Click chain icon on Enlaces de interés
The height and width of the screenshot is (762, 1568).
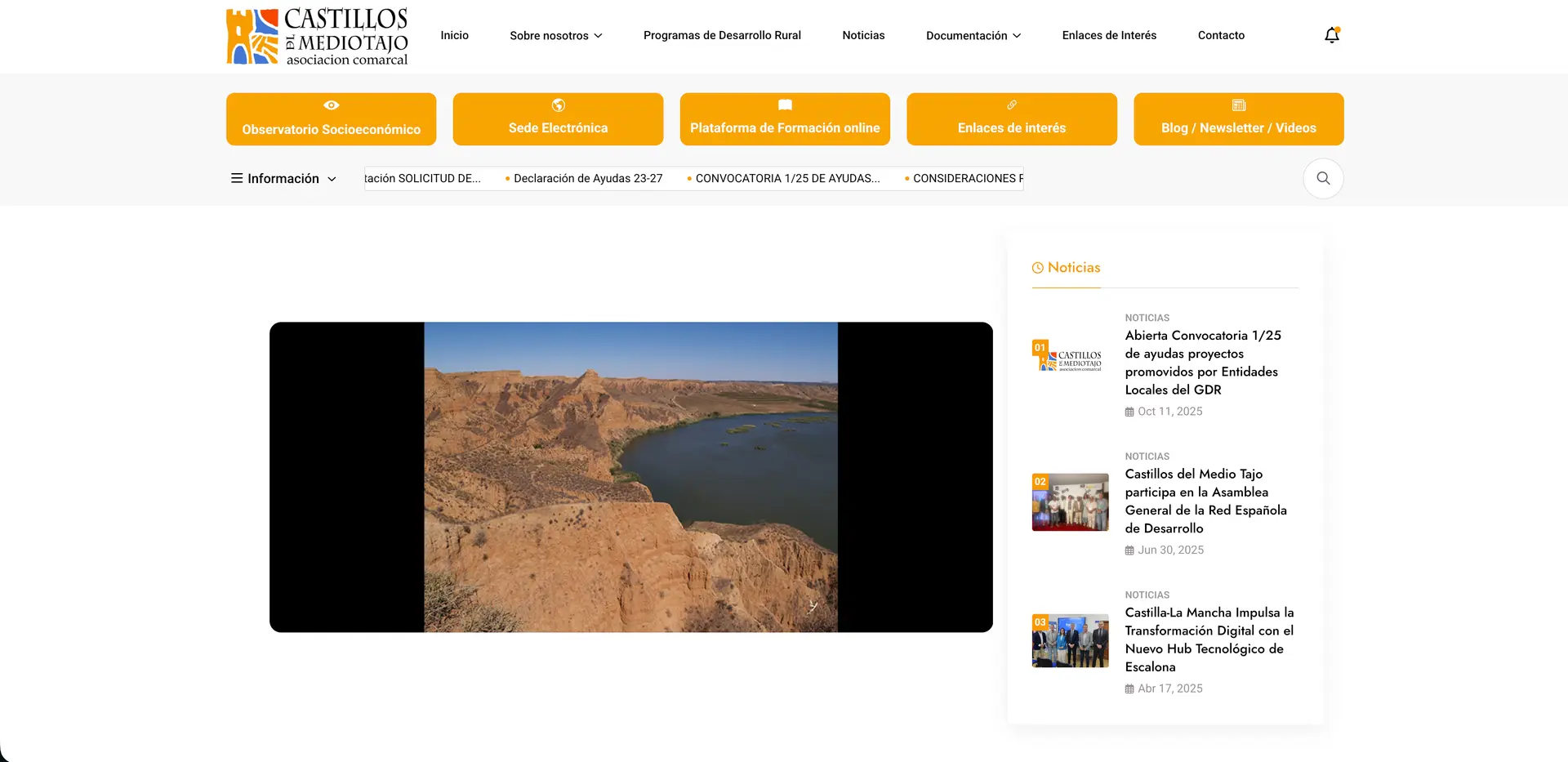1011,105
